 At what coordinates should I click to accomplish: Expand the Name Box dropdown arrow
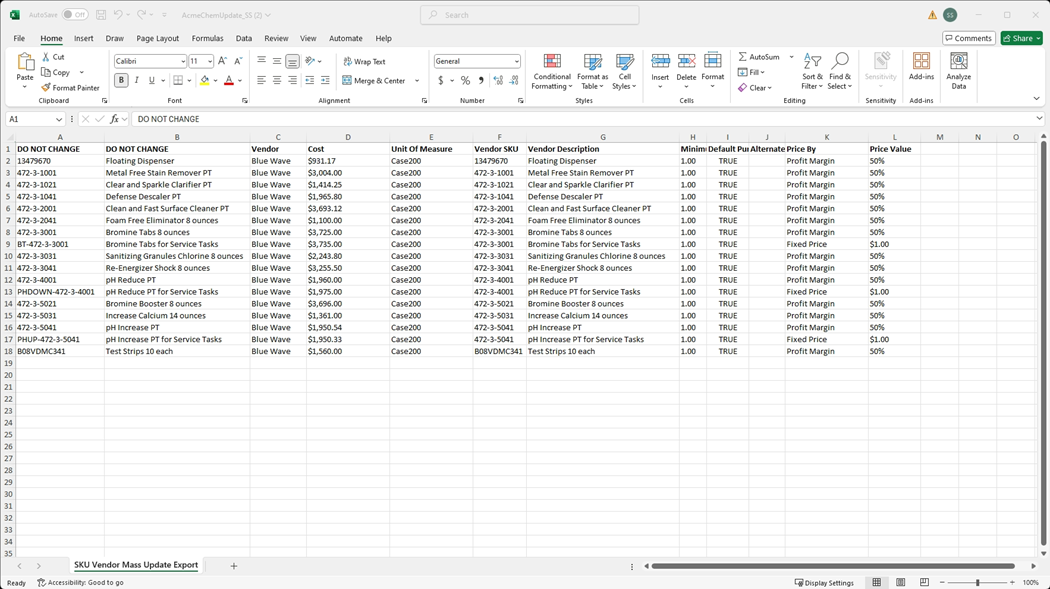pos(59,119)
